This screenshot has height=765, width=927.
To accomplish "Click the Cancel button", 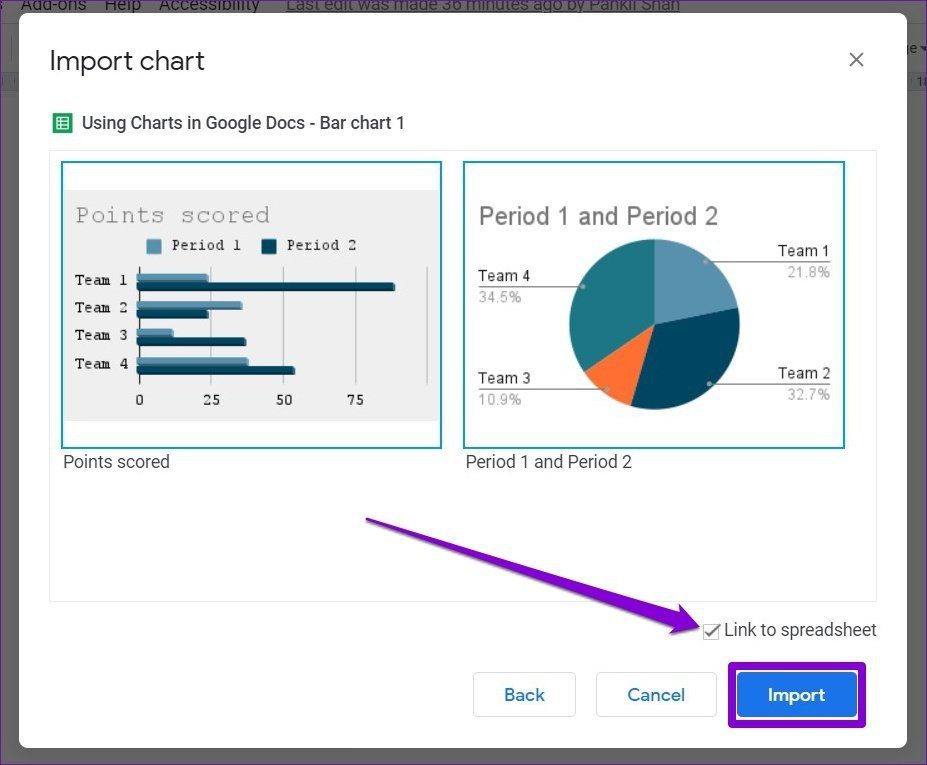I will pos(656,695).
